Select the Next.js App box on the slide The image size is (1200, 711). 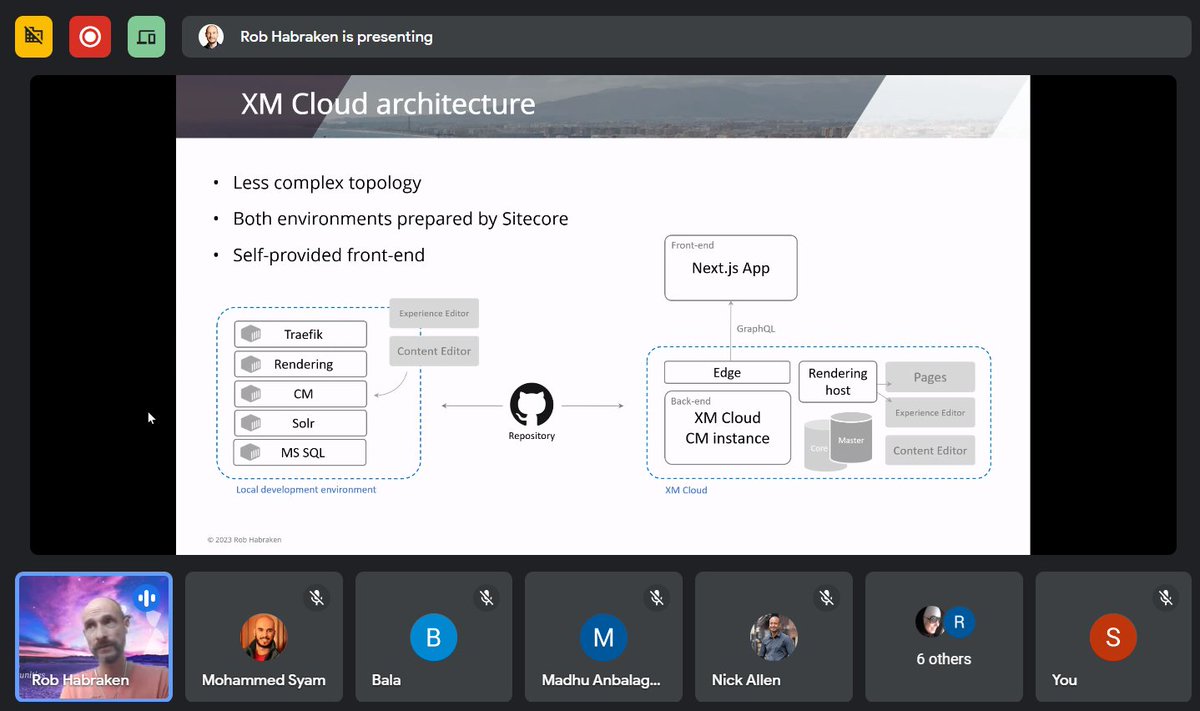click(730, 267)
